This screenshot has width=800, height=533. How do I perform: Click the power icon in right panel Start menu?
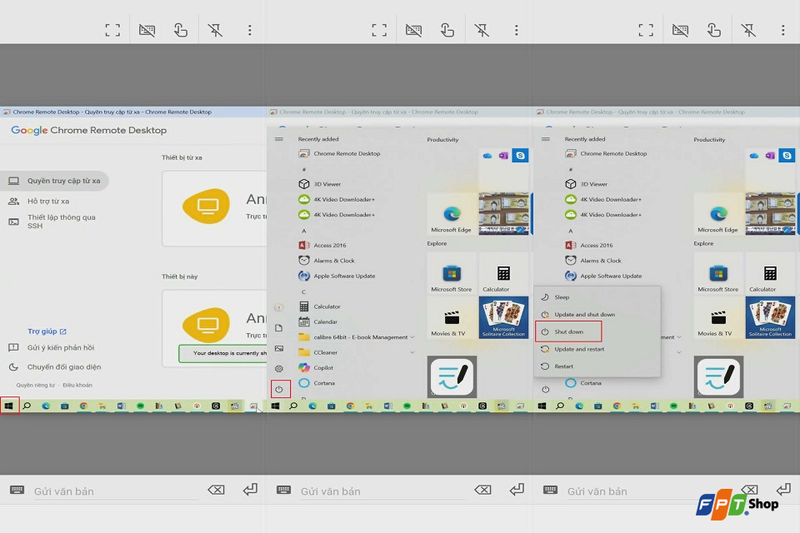(545, 389)
